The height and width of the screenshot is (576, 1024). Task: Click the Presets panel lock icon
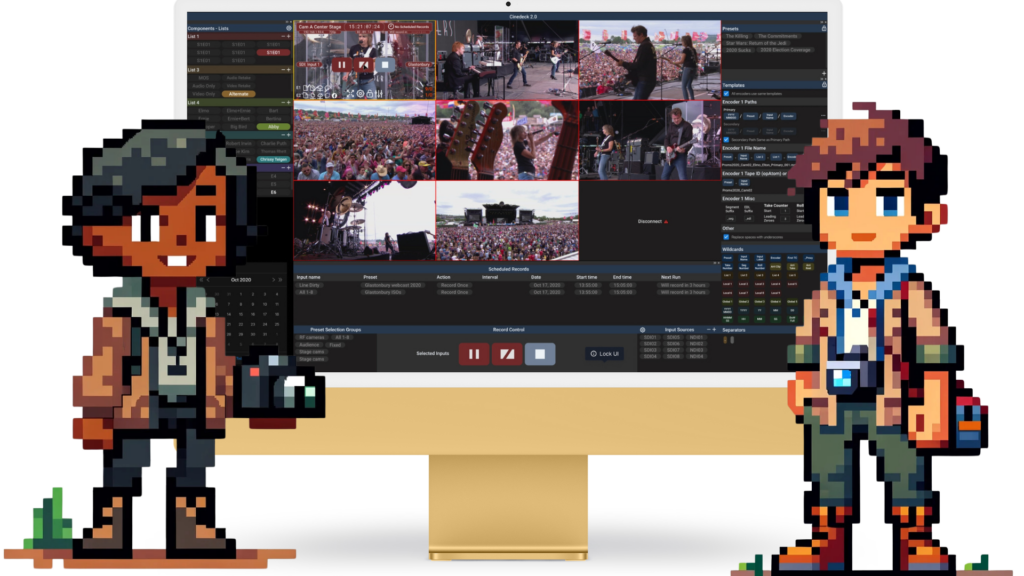[824, 28]
